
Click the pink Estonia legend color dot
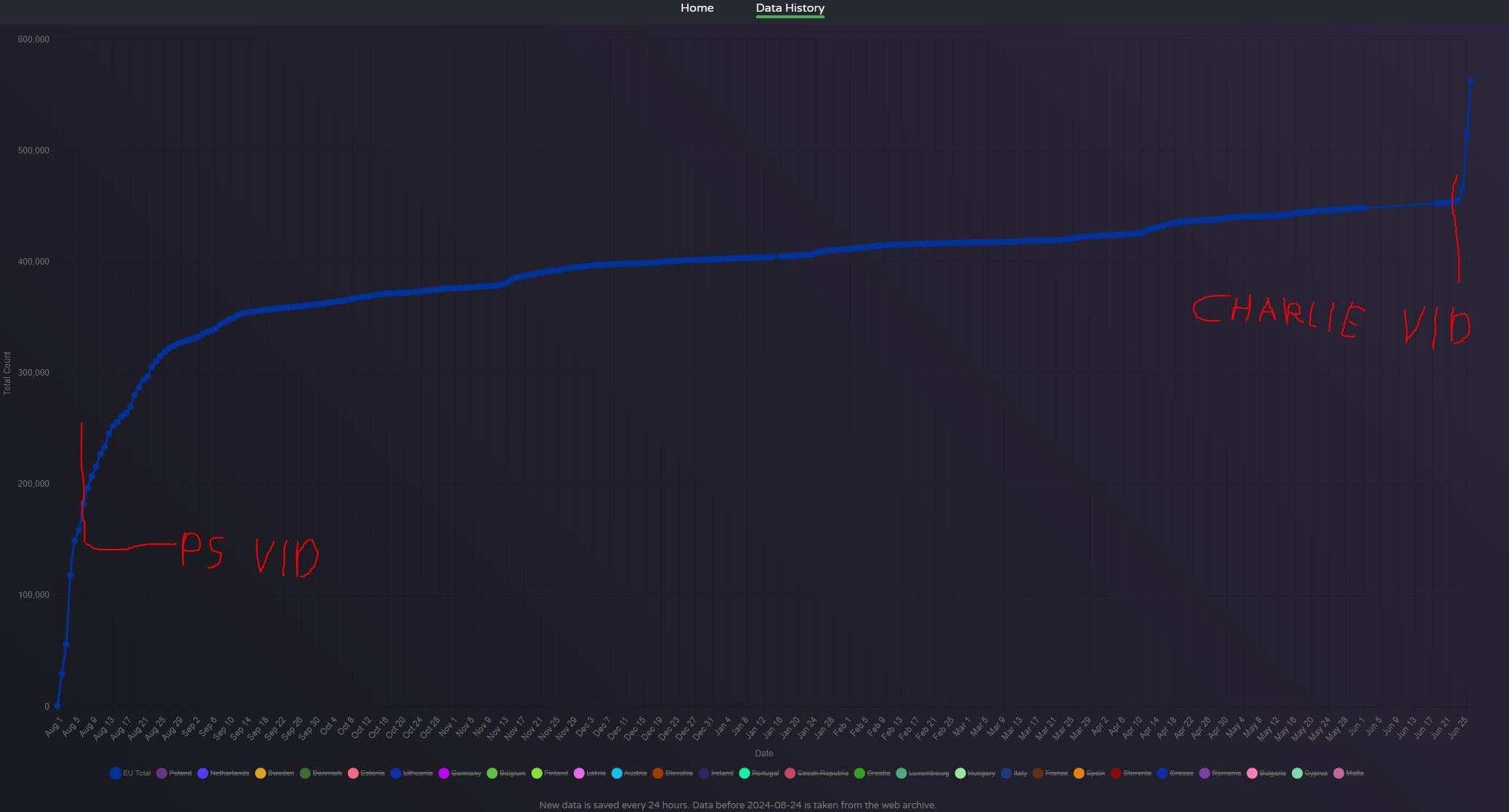pyautogui.click(x=353, y=773)
